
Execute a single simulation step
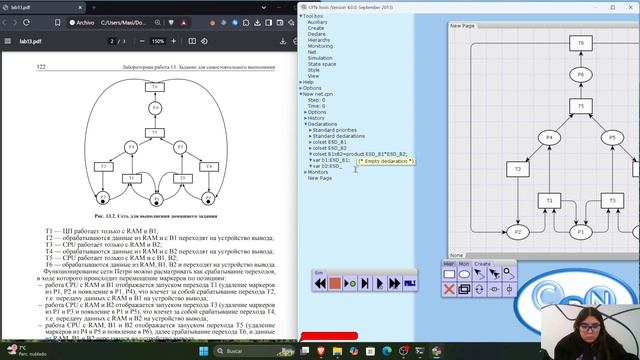(x=365, y=283)
